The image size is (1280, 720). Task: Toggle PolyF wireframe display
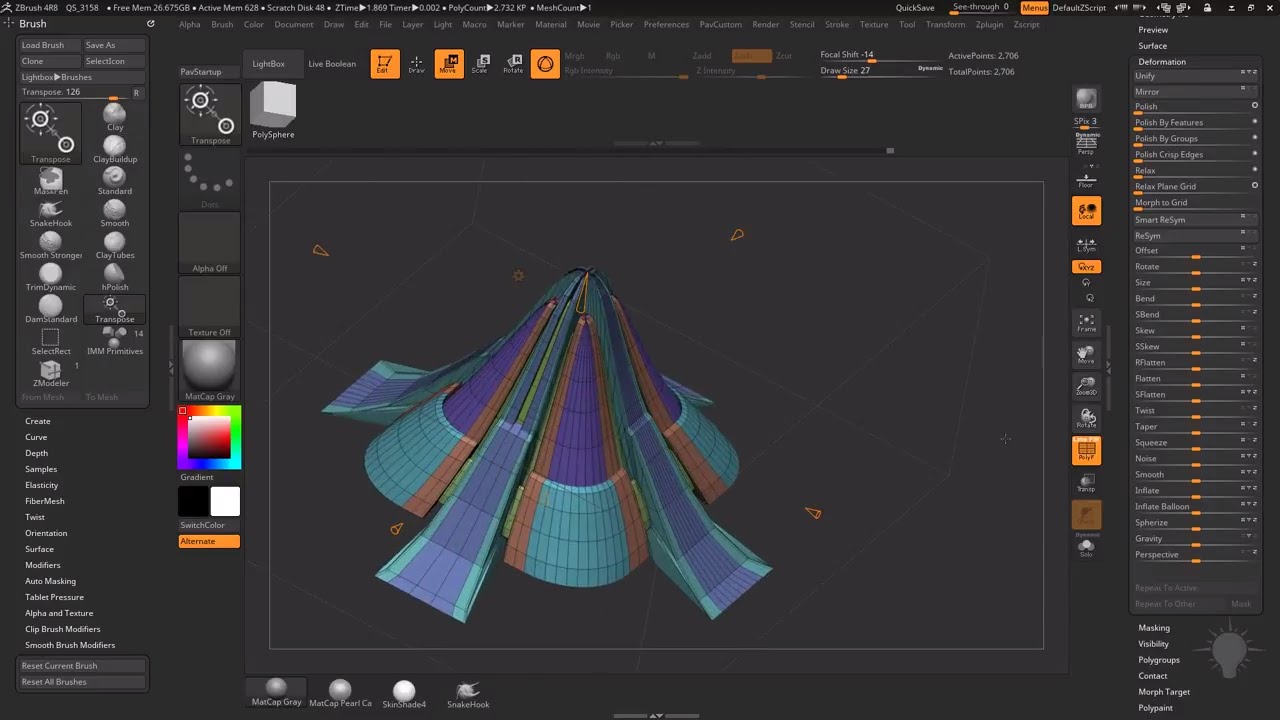click(x=1086, y=451)
